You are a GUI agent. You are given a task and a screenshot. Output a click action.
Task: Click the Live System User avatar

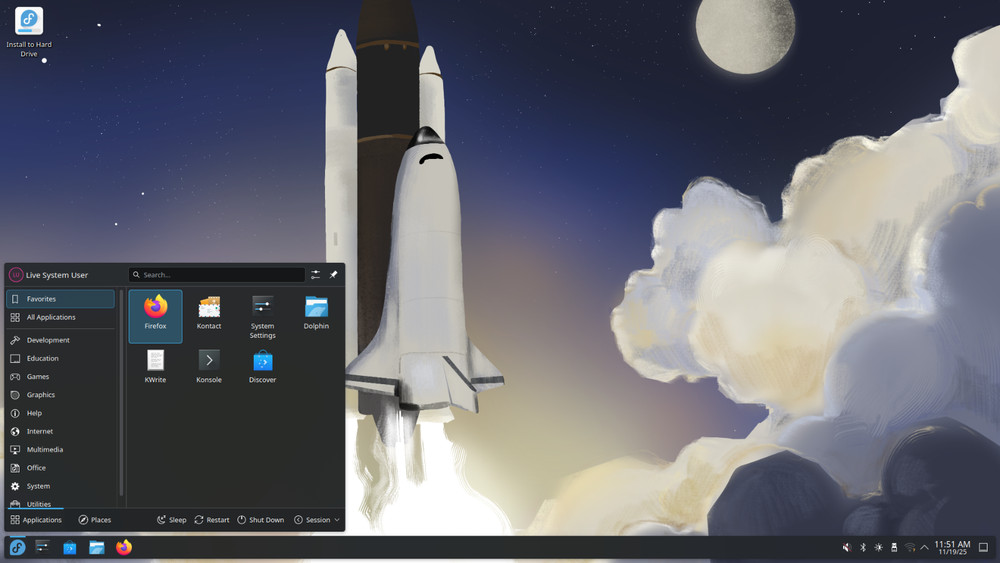click(15, 275)
